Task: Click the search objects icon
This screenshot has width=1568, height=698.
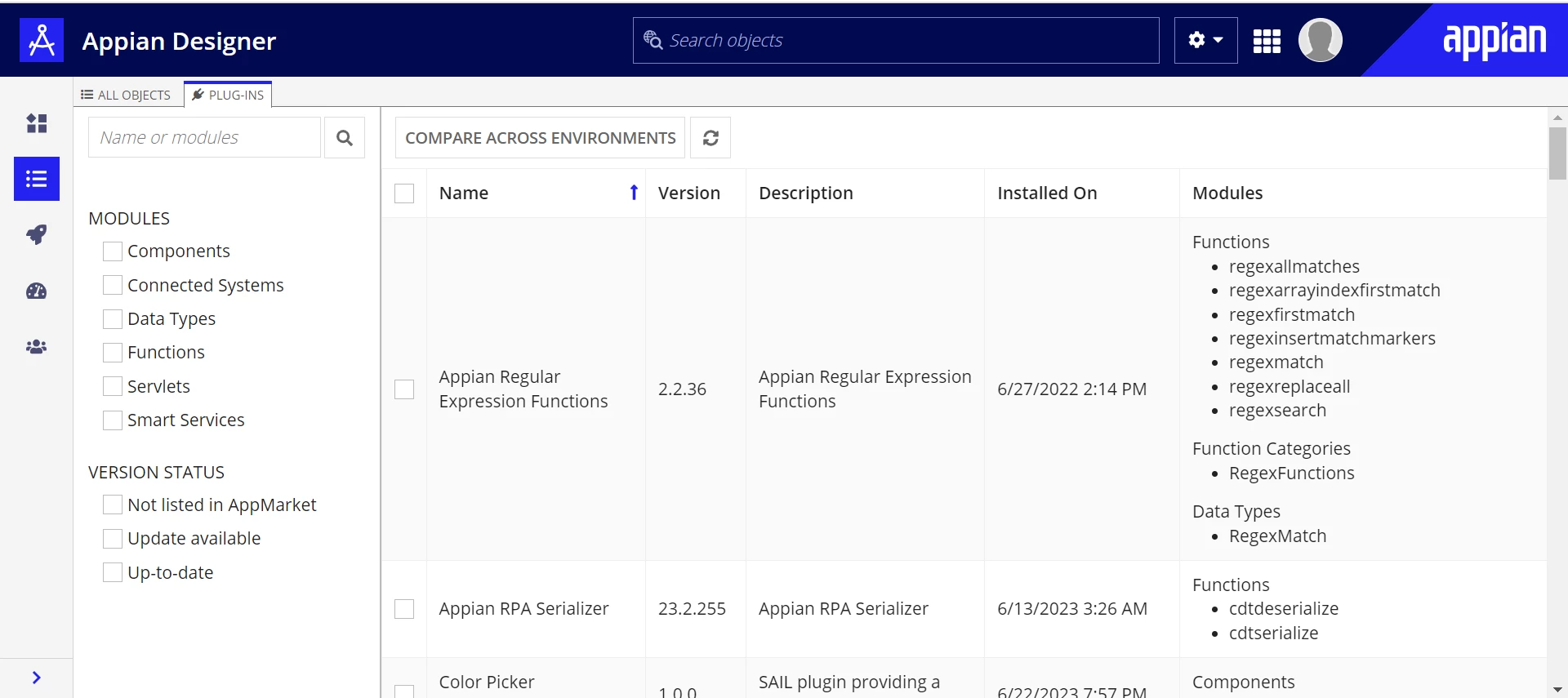Action: click(x=653, y=40)
